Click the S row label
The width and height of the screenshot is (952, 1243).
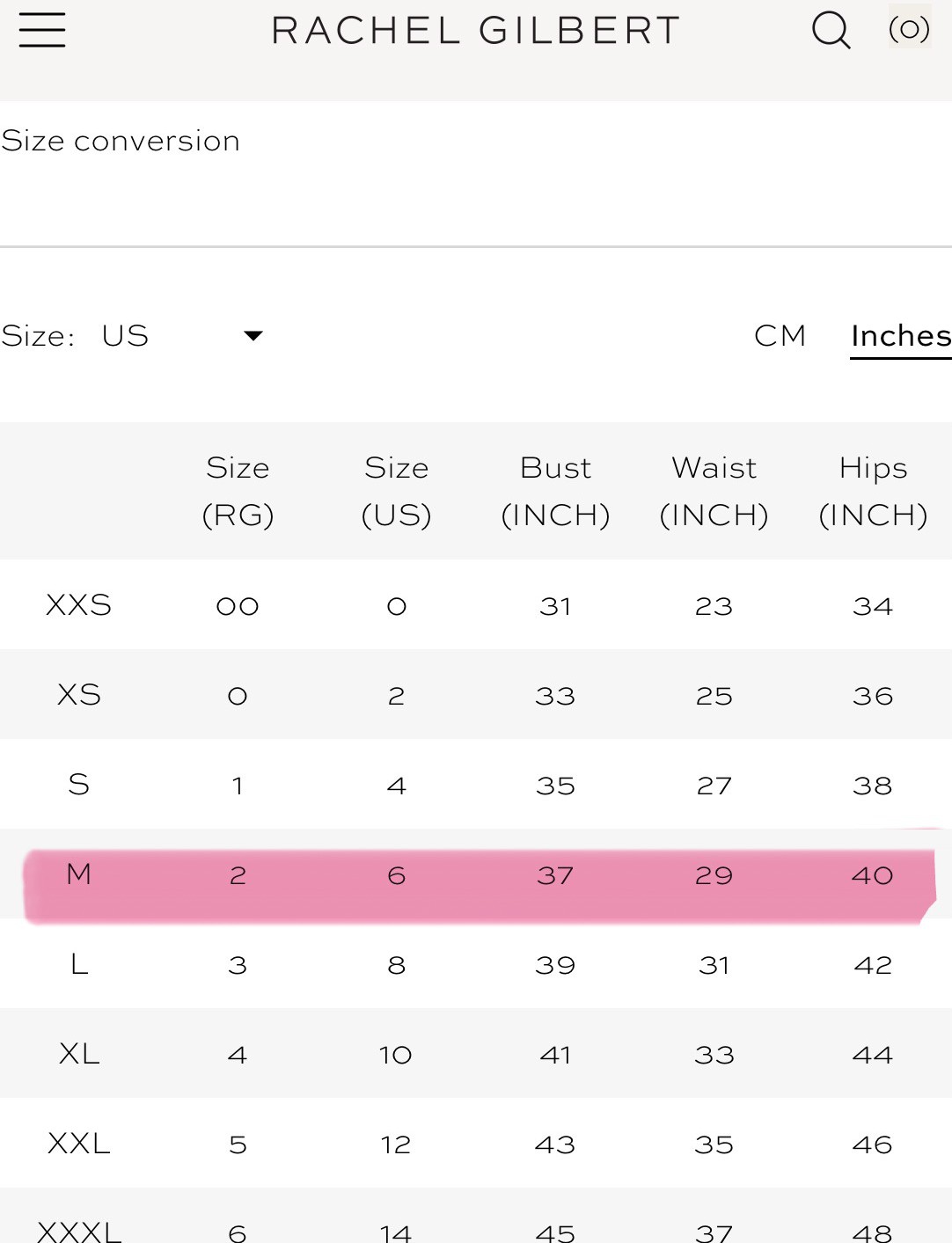pyautogui.click(x=79, y=785)
